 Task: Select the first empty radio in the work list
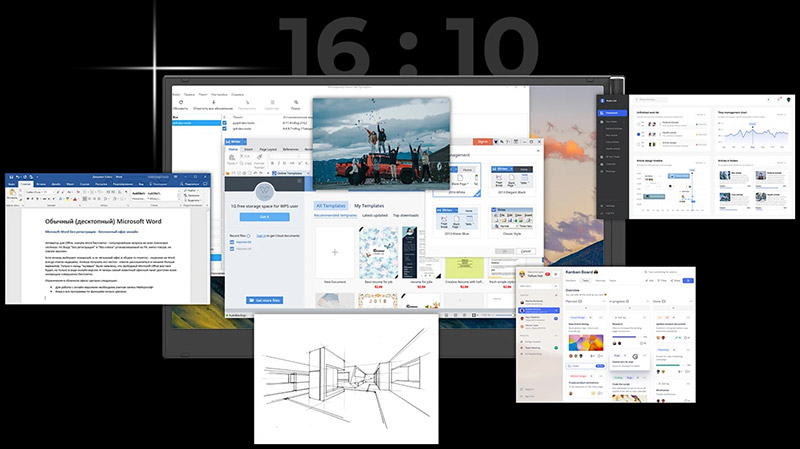[x=638, y=124]
